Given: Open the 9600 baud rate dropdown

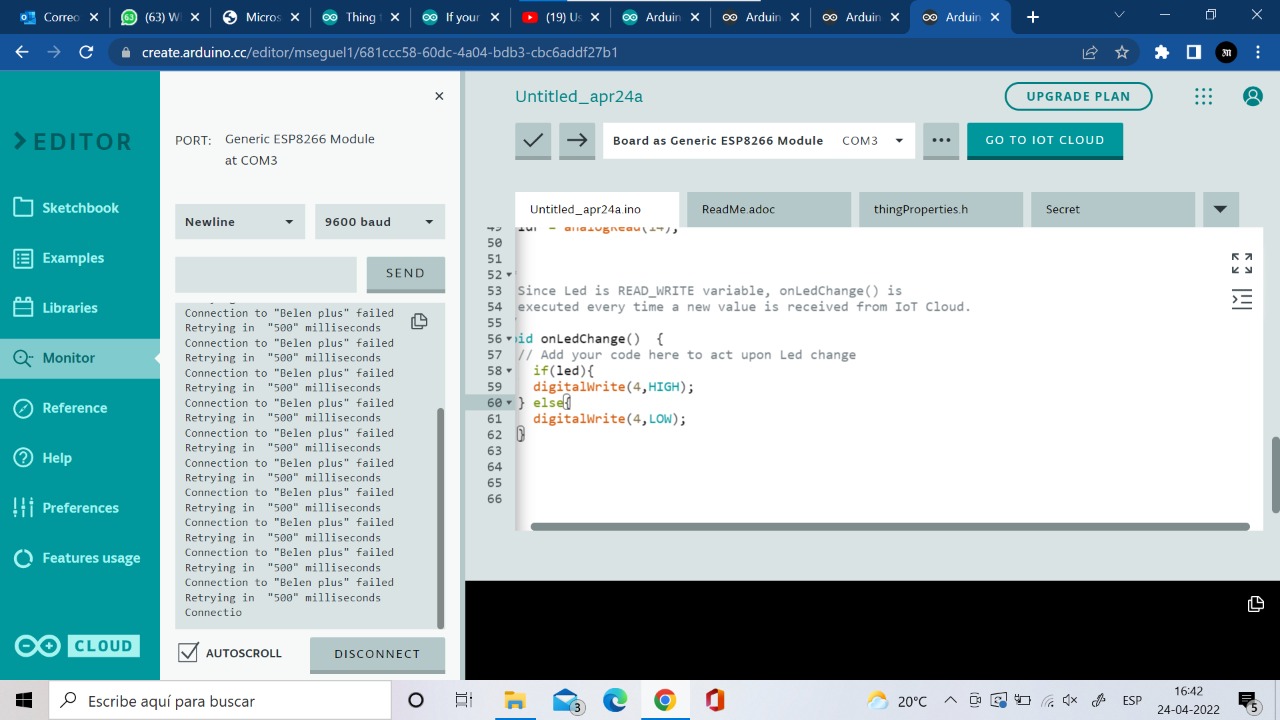Looking at the screenshot, I should (x=380, y=222).
